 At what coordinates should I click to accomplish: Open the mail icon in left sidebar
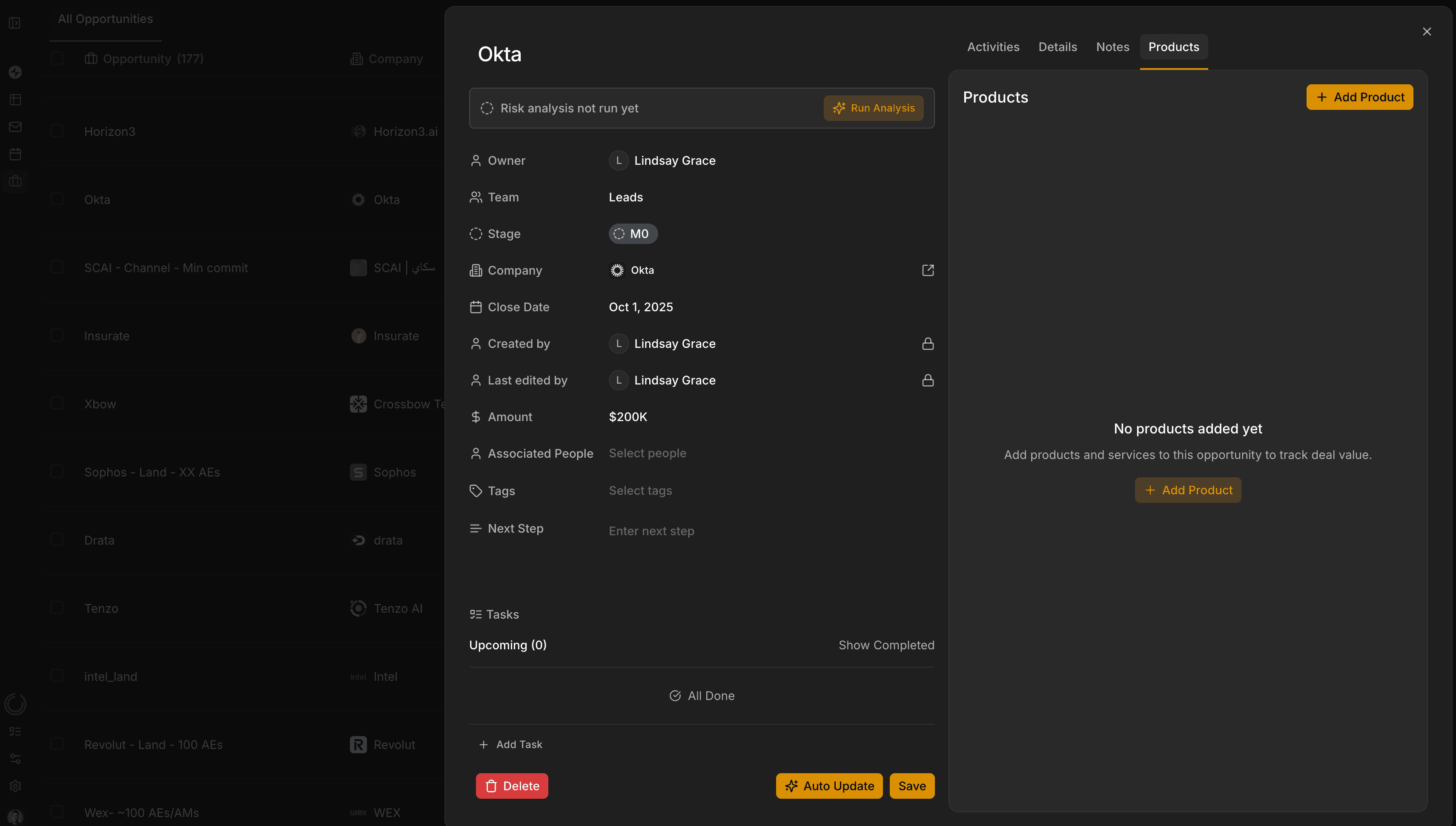tap(15, 127)
